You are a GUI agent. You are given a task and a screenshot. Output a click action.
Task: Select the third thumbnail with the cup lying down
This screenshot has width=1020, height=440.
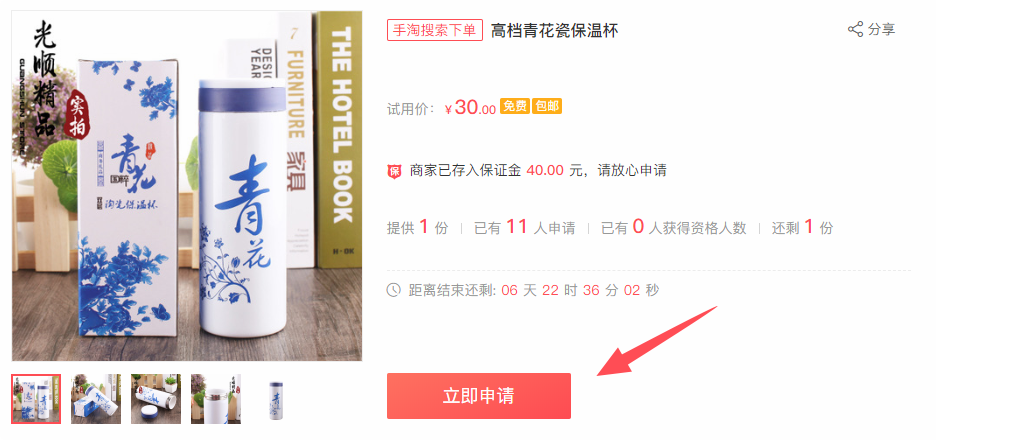[156, 399]
